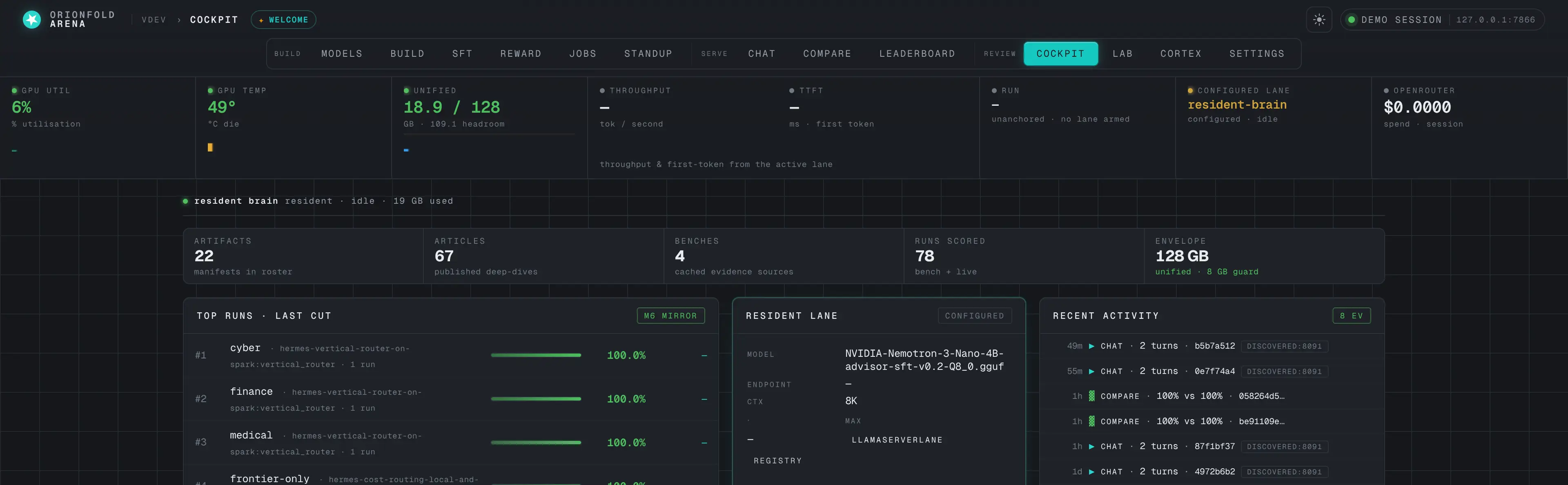Click the 49° GPU temperature reading
This screenshot has width=1568, height=485.
coord(222,108)
